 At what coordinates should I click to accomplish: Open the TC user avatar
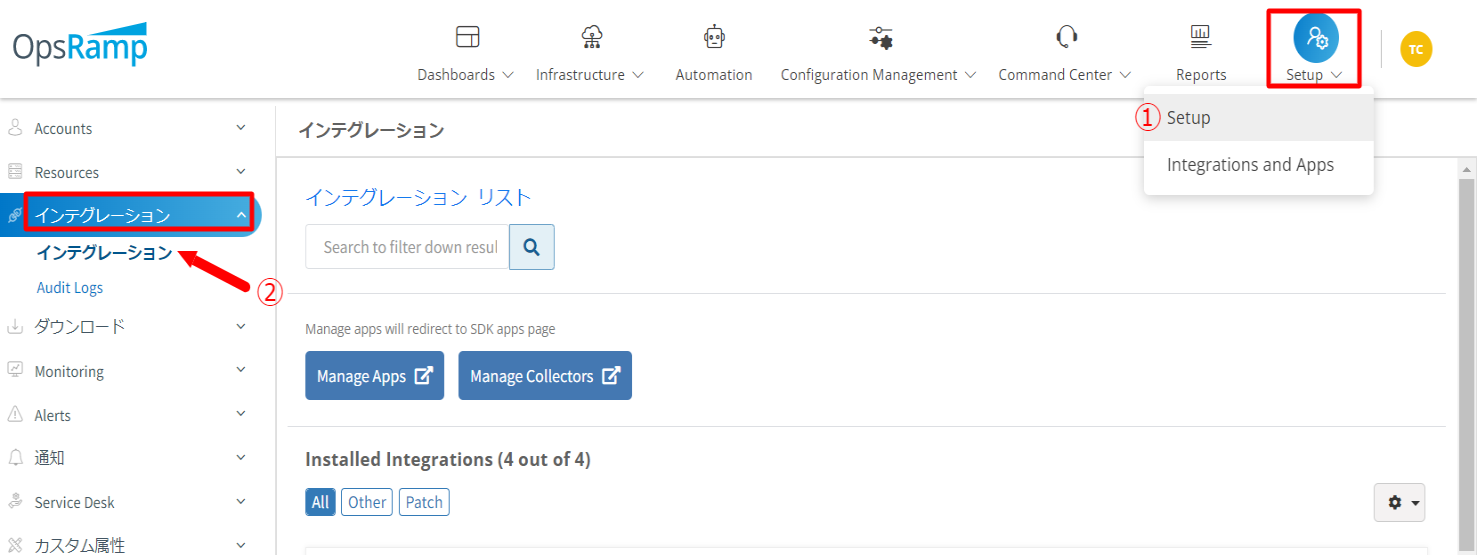[1416, 49]
